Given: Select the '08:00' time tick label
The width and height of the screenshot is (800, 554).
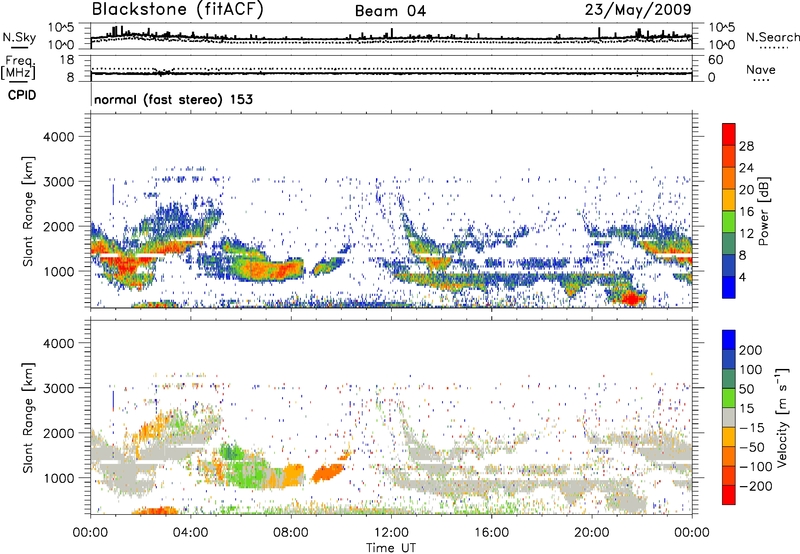Looking at the screenshot, I should [x=291, y=533].
